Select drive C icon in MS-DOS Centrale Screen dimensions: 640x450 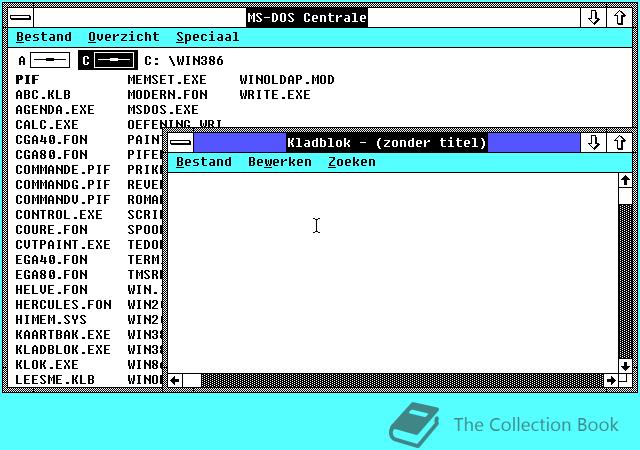(108, 60)
